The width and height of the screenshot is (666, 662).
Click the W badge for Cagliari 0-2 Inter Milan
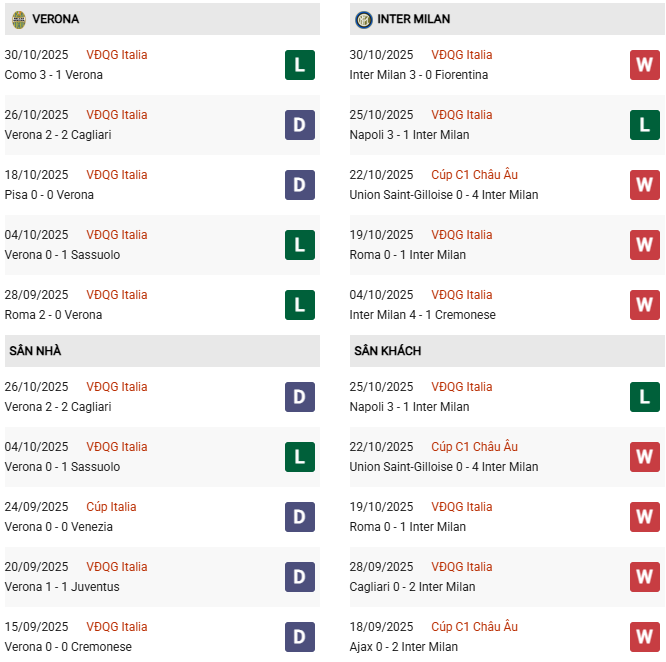(644, 577)
